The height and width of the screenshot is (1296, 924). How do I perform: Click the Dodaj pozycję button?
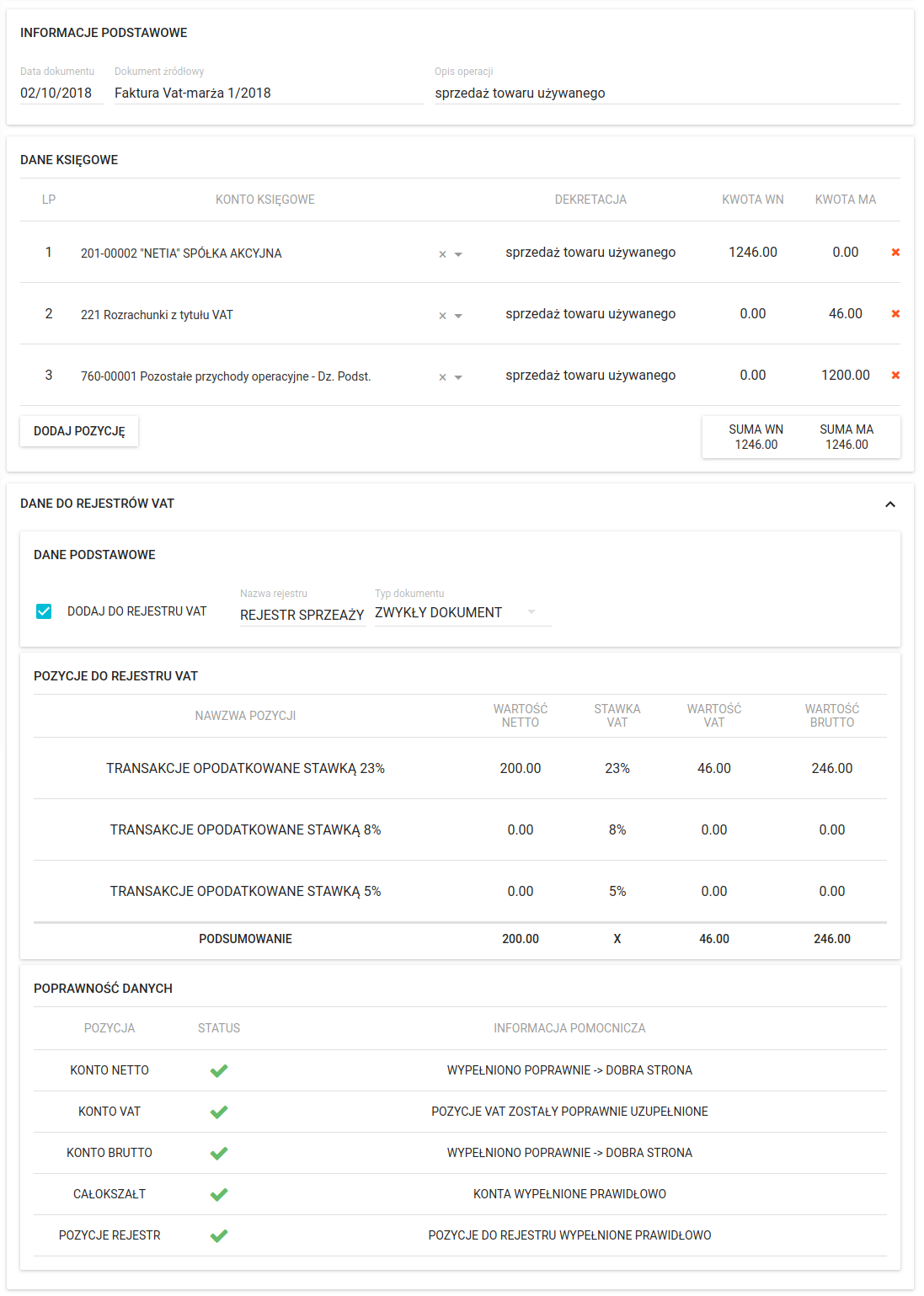79,431
